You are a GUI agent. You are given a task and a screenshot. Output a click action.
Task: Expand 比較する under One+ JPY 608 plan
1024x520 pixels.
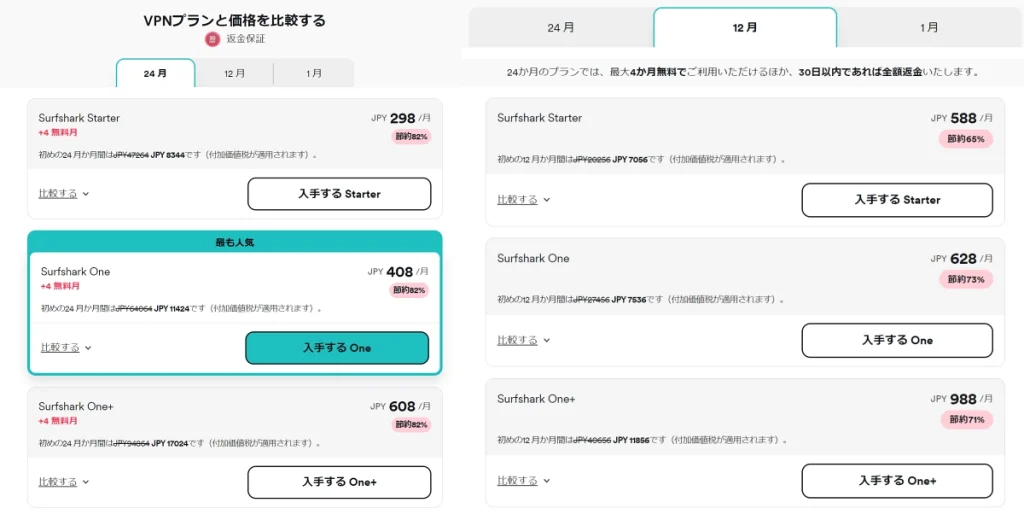pos(63,481)
